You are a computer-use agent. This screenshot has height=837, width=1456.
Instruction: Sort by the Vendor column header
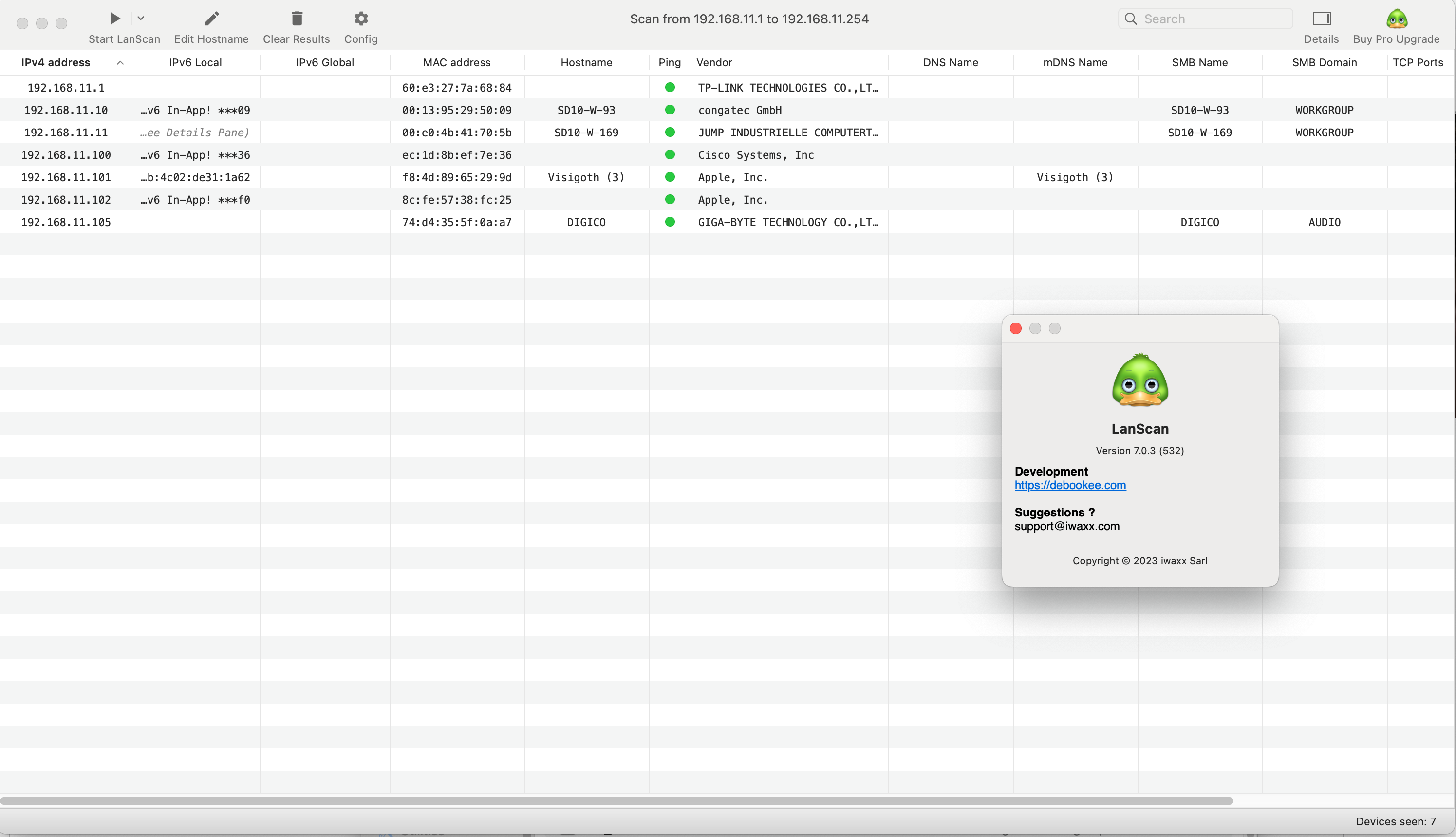pyautogui.click(x=714, y=63)
